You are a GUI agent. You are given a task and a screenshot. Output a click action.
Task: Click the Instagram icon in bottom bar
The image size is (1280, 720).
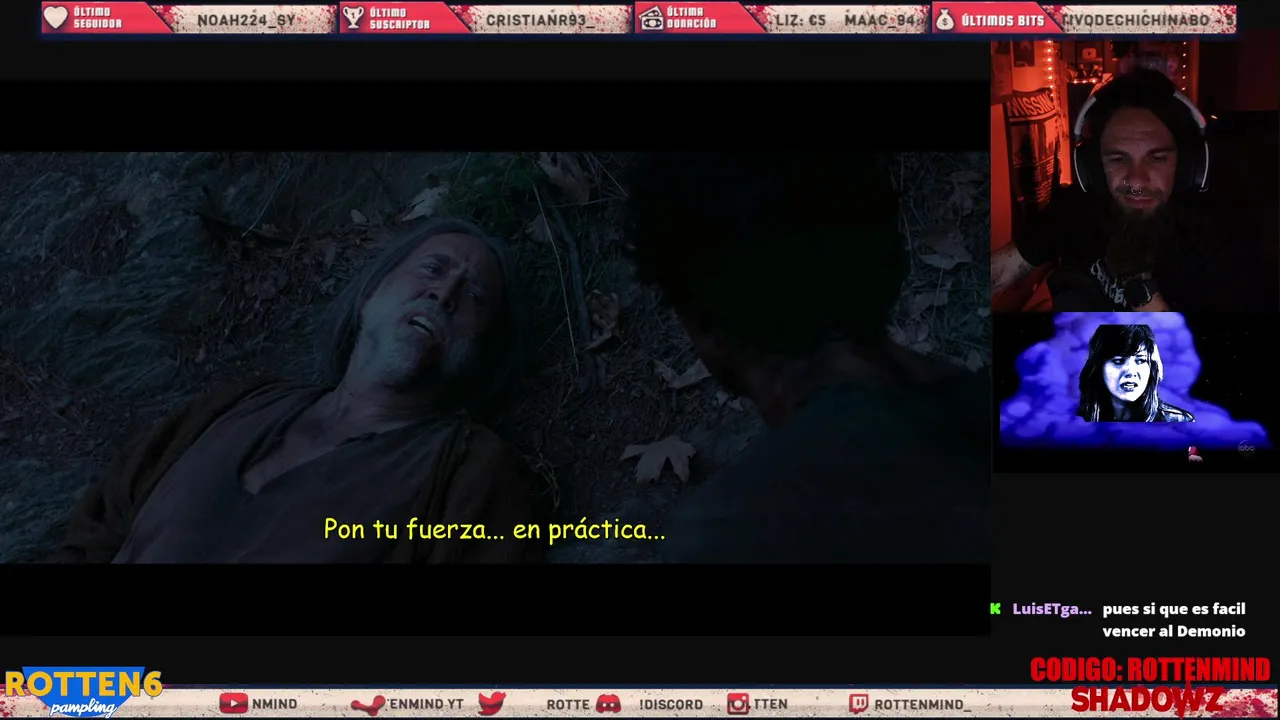point(738,704)
